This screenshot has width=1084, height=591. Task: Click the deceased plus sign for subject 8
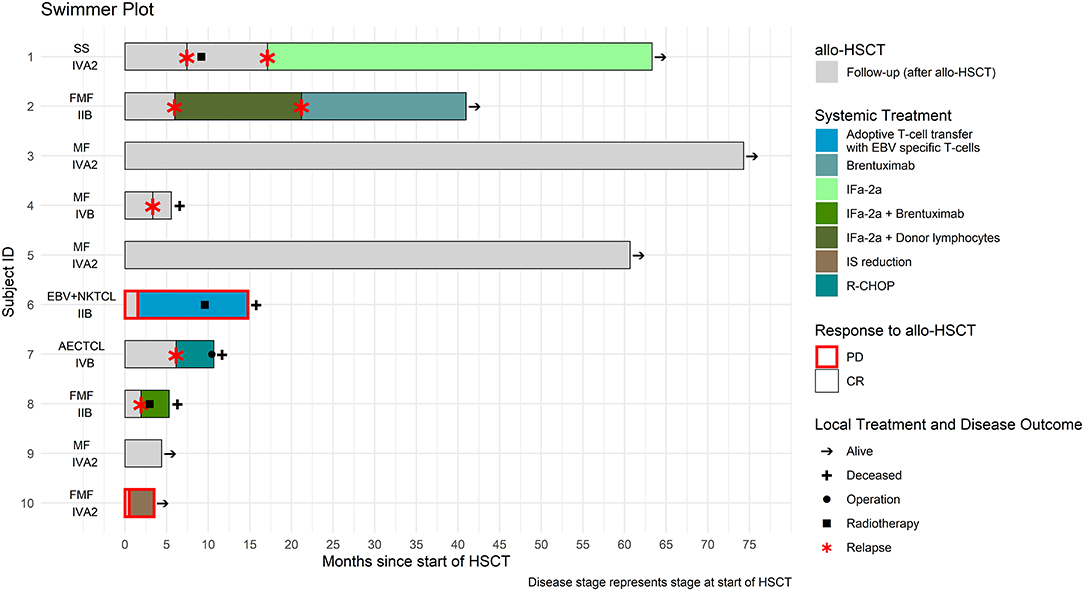click(x=178, y=404)
